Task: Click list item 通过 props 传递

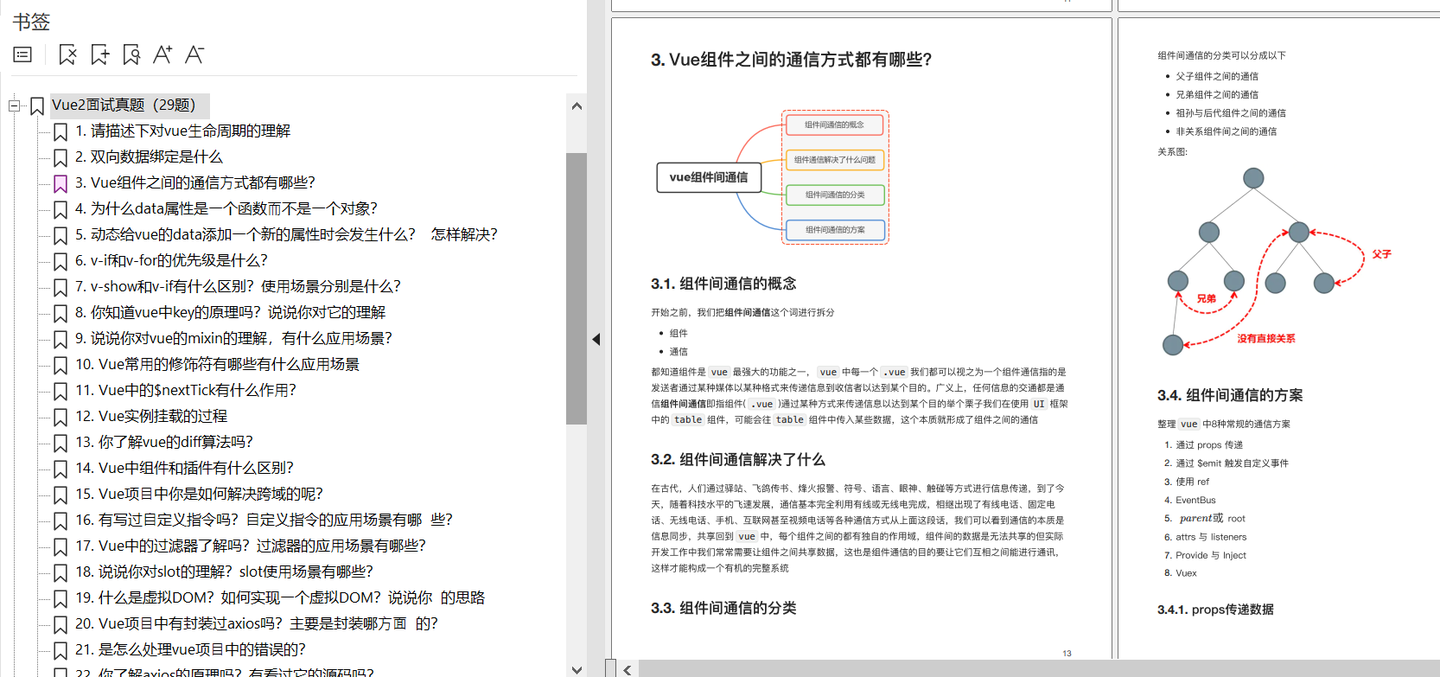Action: pyautogui.click(x=1209, y=445)
